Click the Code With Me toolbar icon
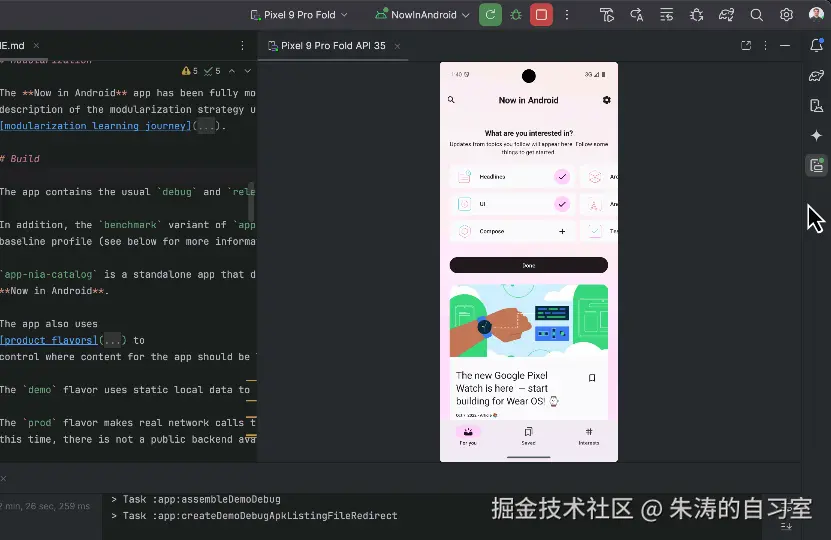The height and width of the screenshot is (540, 831). click(x=606, y=15)
